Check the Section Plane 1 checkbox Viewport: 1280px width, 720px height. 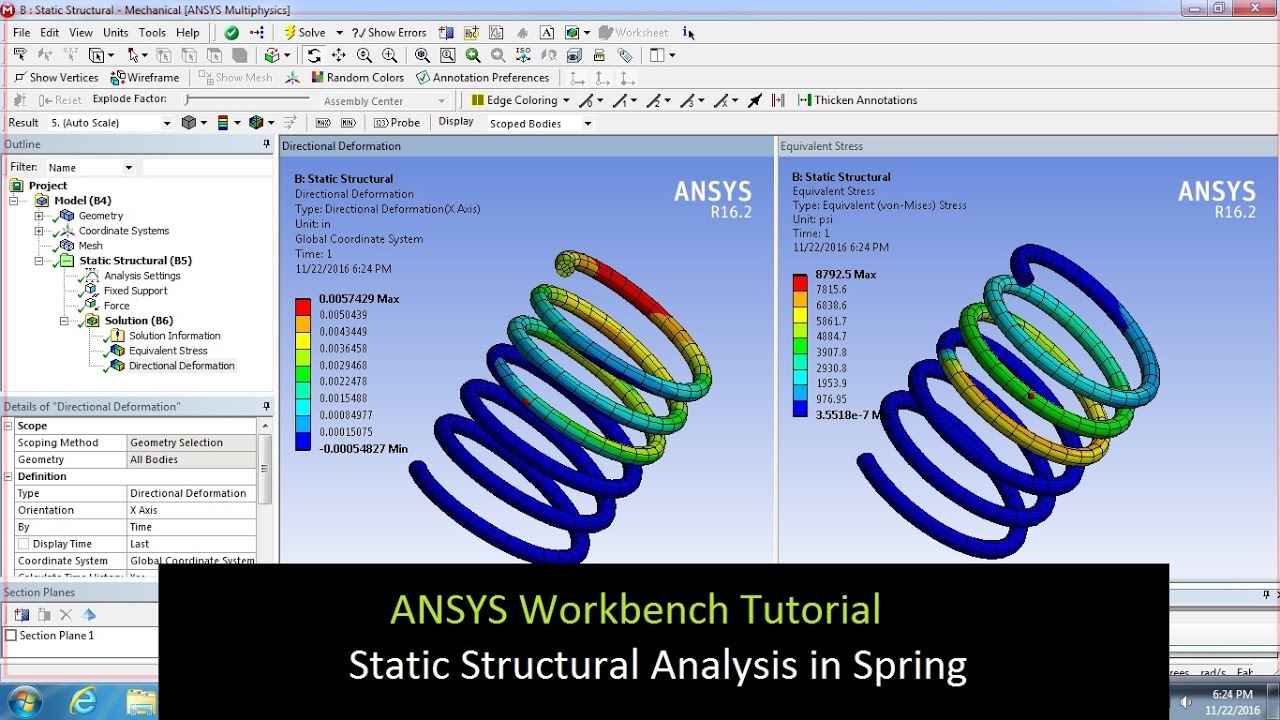click(11, 636)
